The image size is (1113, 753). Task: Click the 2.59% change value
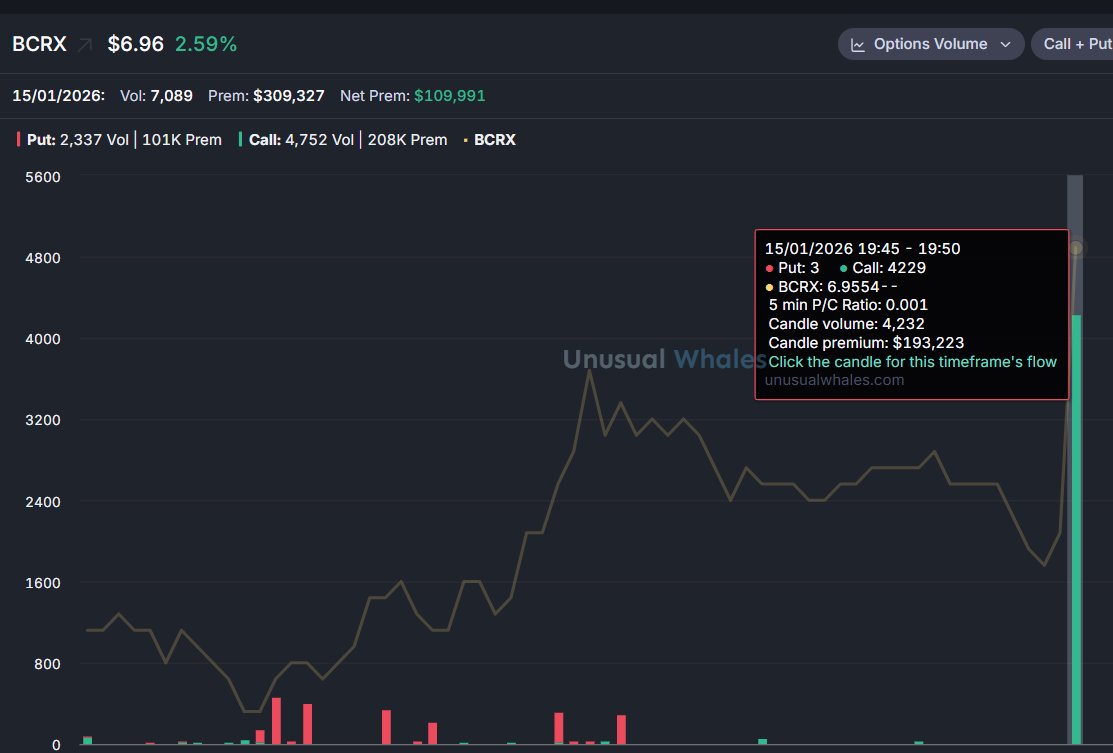click(206, 44)
